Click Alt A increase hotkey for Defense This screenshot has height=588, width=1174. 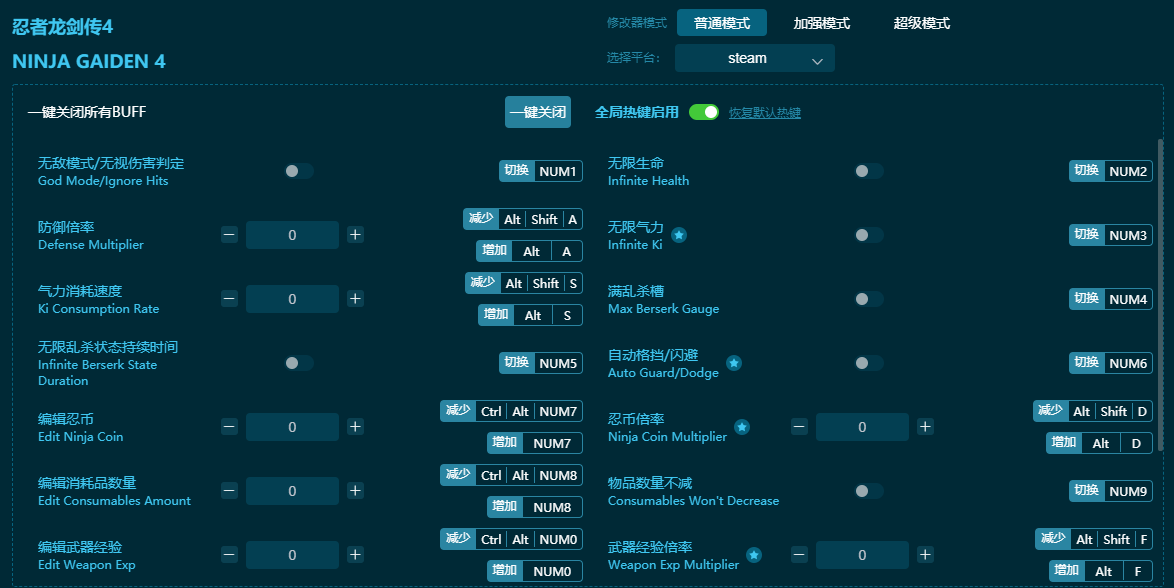click(x=529, y=252)
